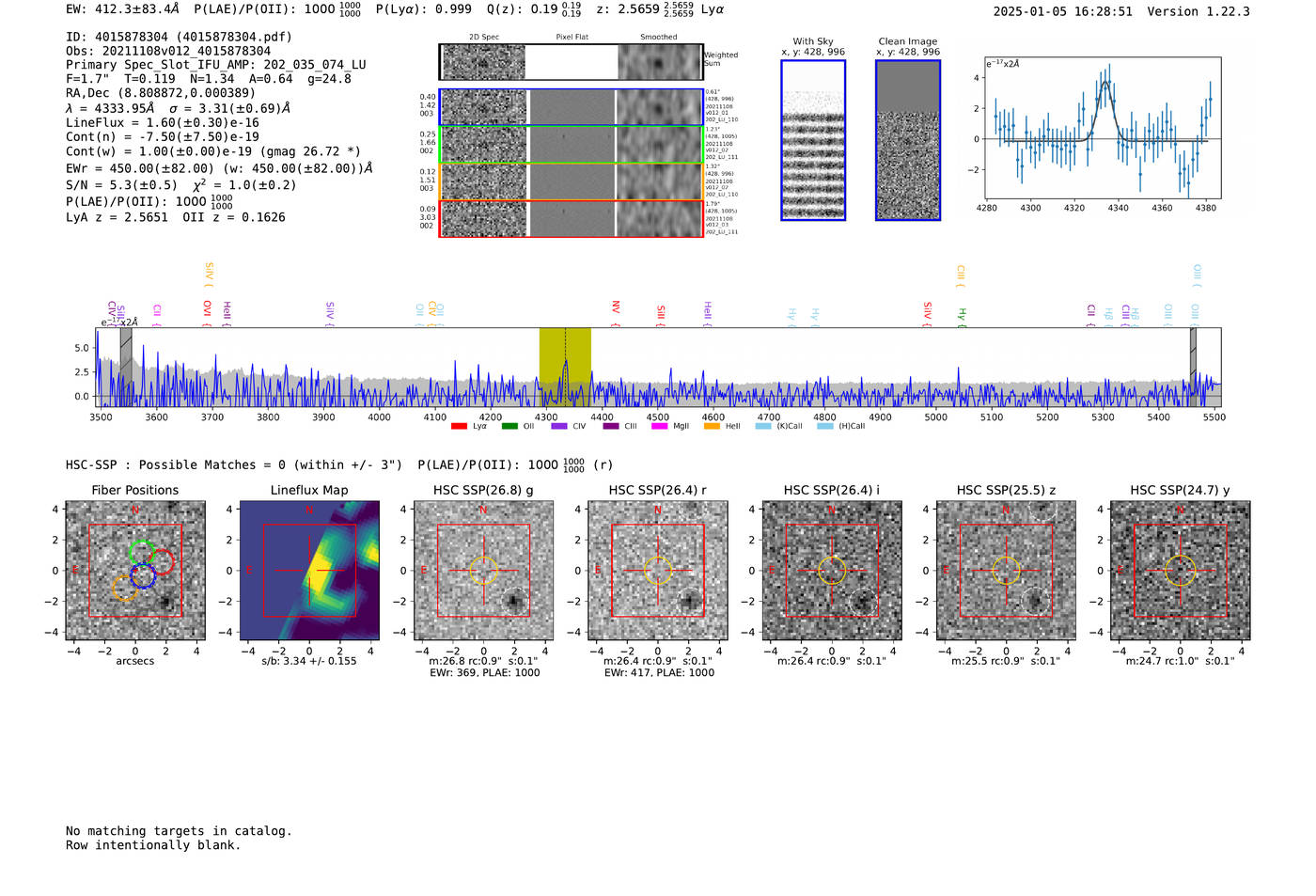The width and height of the screenshot is (1316, 896).
Task: Open the HSC SSP(26.4) i image
Action: 832,571
